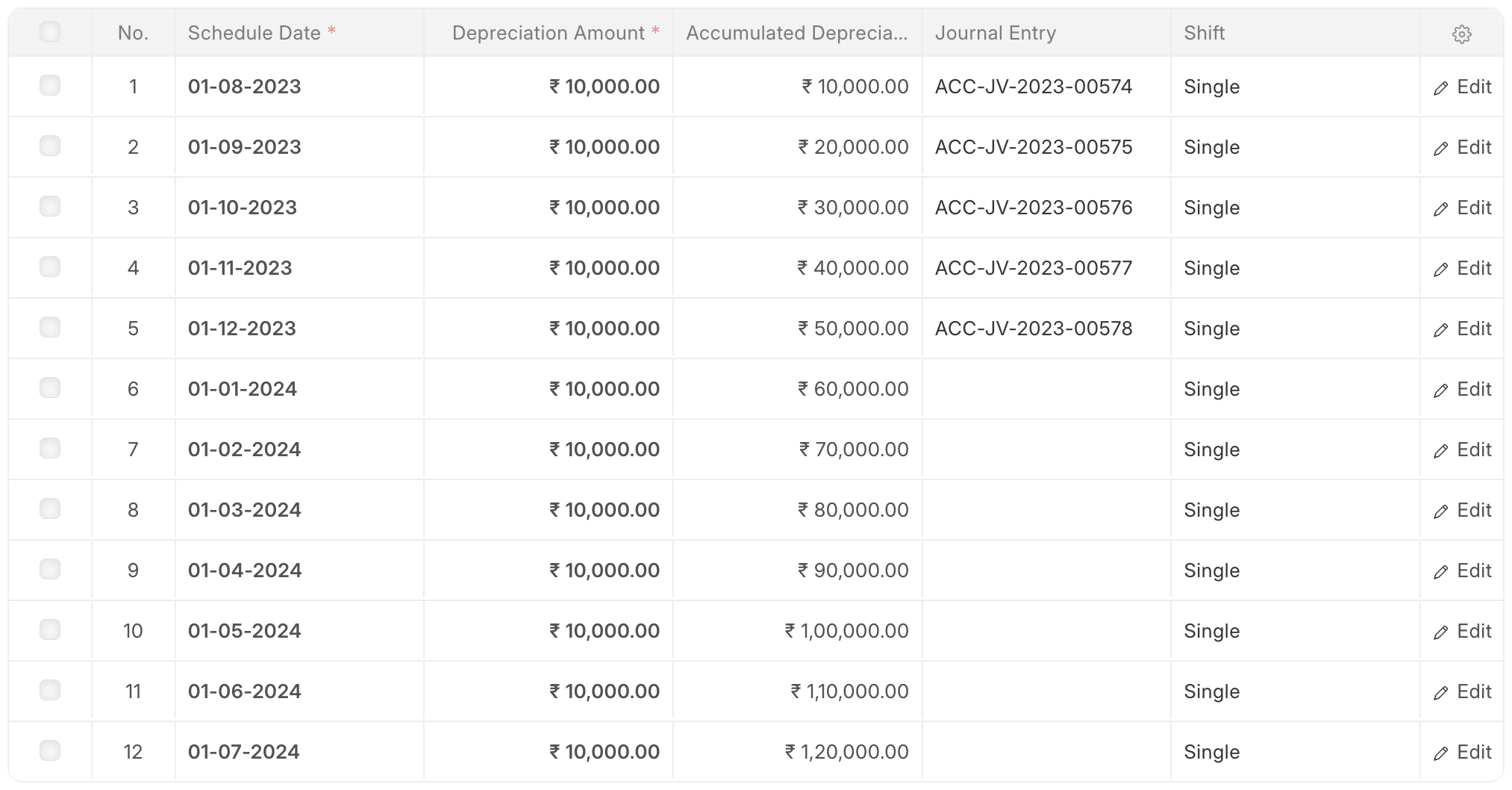1512x790 pixels.
Task: Edit row 1 via its pencil icon
Action: click(x=1462, y=87)
